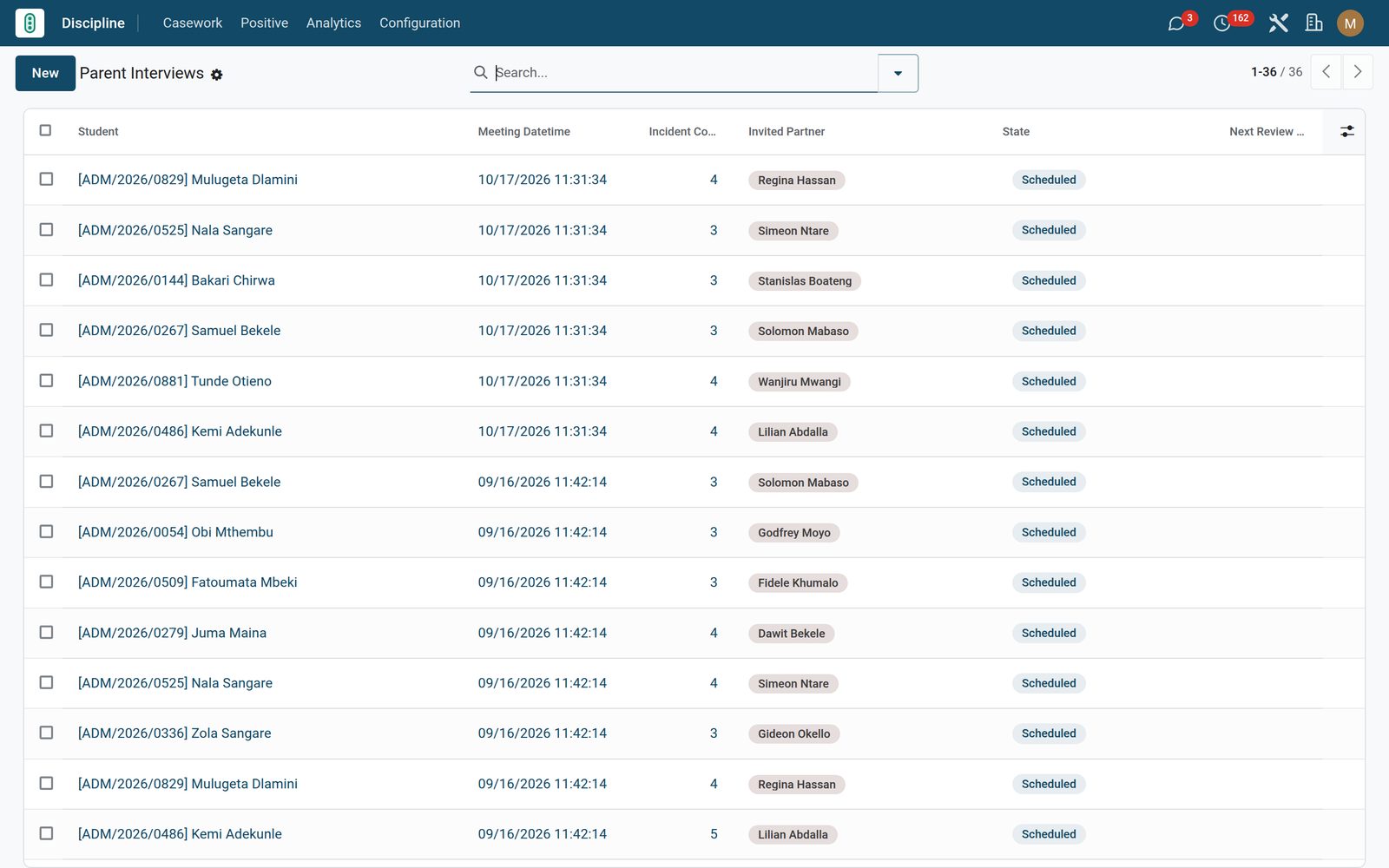Check the Tunde Otieno row checkbox
The image size is (1389, 868).
[46, 380]
